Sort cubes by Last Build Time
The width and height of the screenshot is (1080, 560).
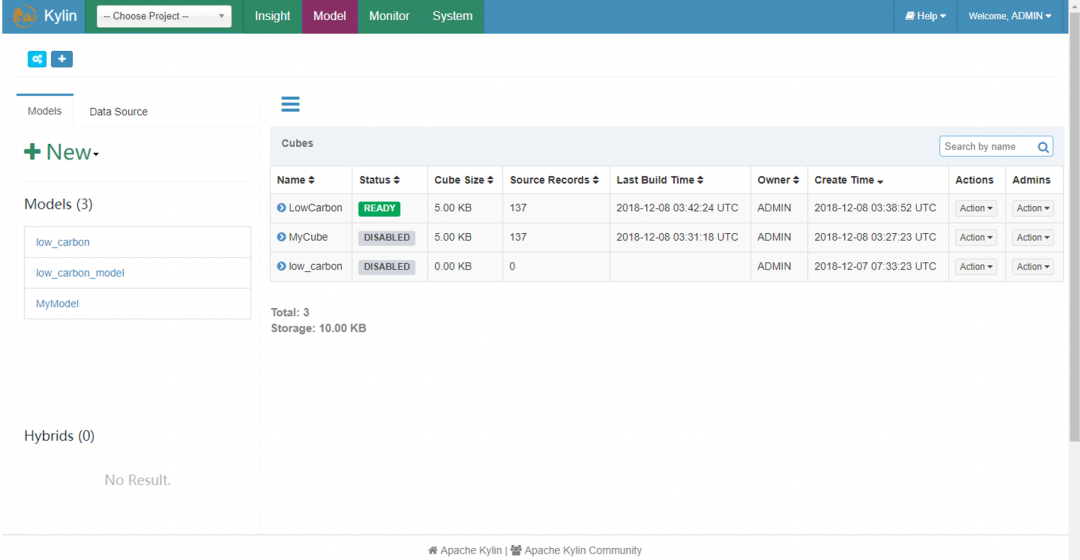pos(660,180)
